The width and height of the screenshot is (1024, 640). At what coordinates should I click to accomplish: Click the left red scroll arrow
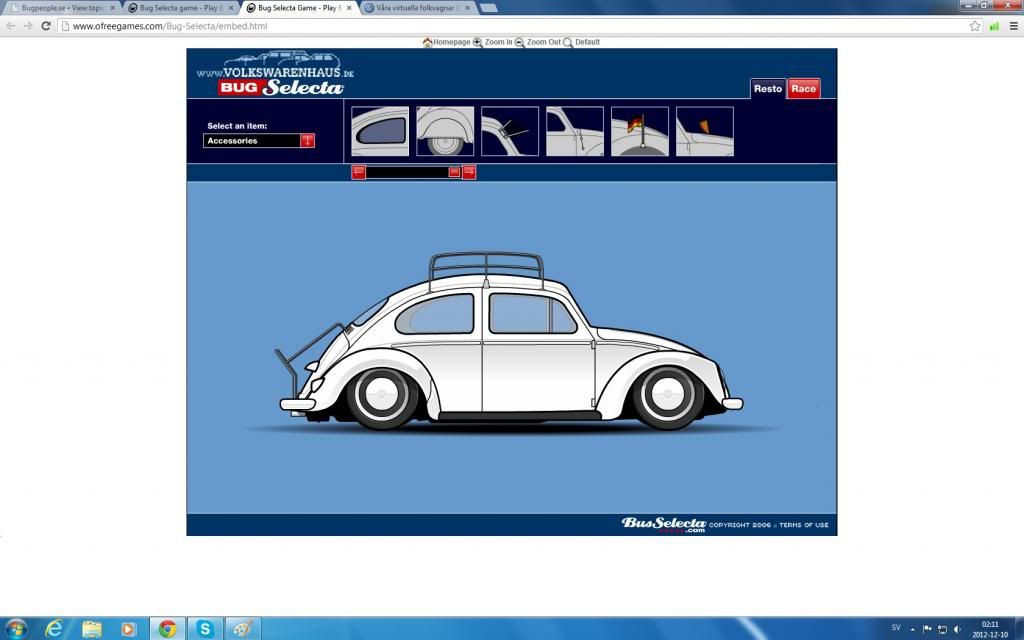point(358,172)
